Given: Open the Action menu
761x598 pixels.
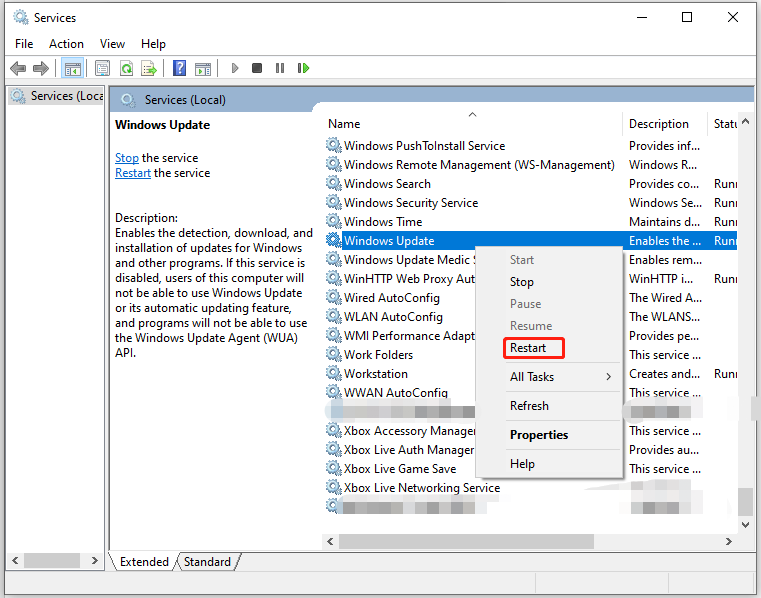Looking at the screenshot, I should (66, 44).
